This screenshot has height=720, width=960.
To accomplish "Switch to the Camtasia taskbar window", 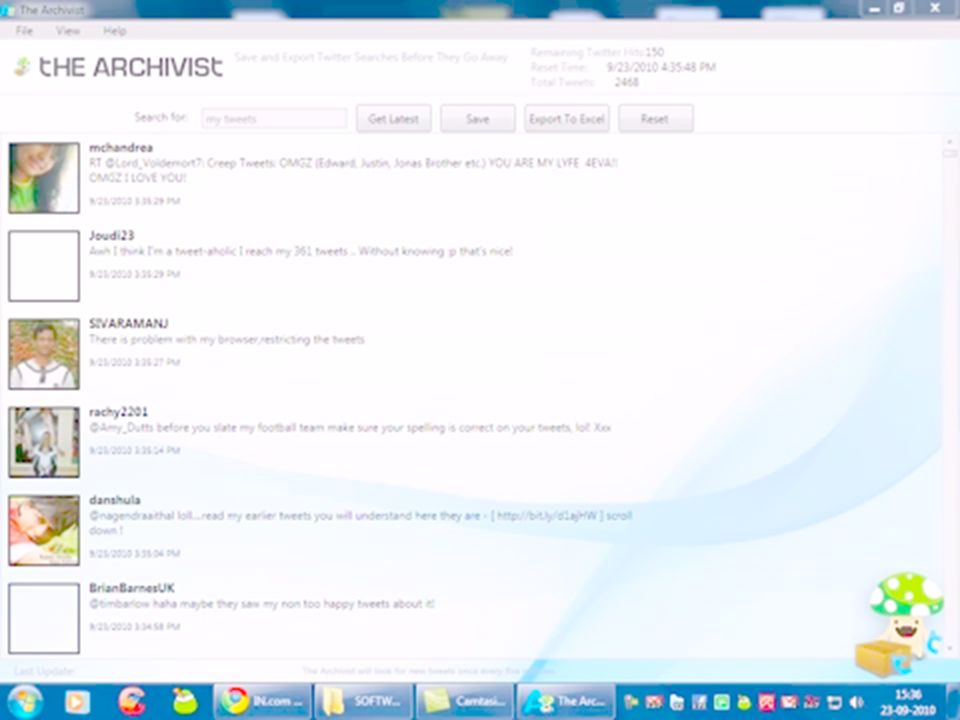I will (x=465, y=702).
